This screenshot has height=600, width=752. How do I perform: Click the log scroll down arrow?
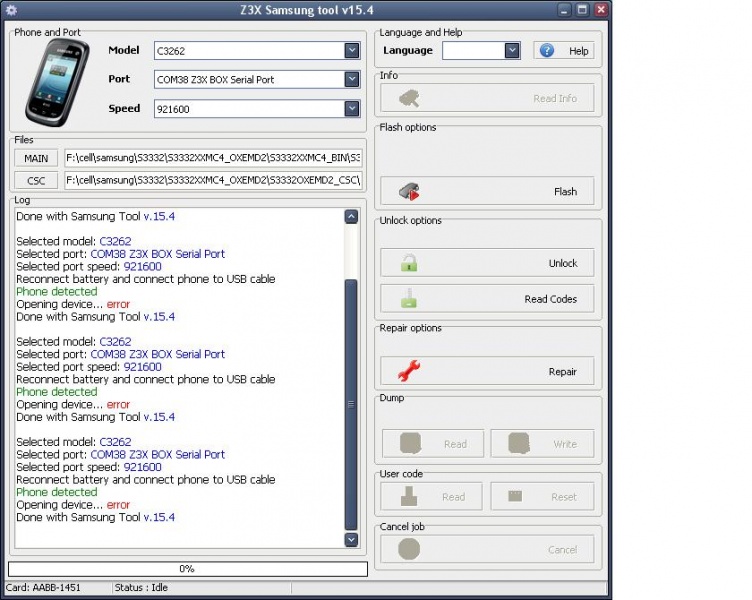click(351, 540)
